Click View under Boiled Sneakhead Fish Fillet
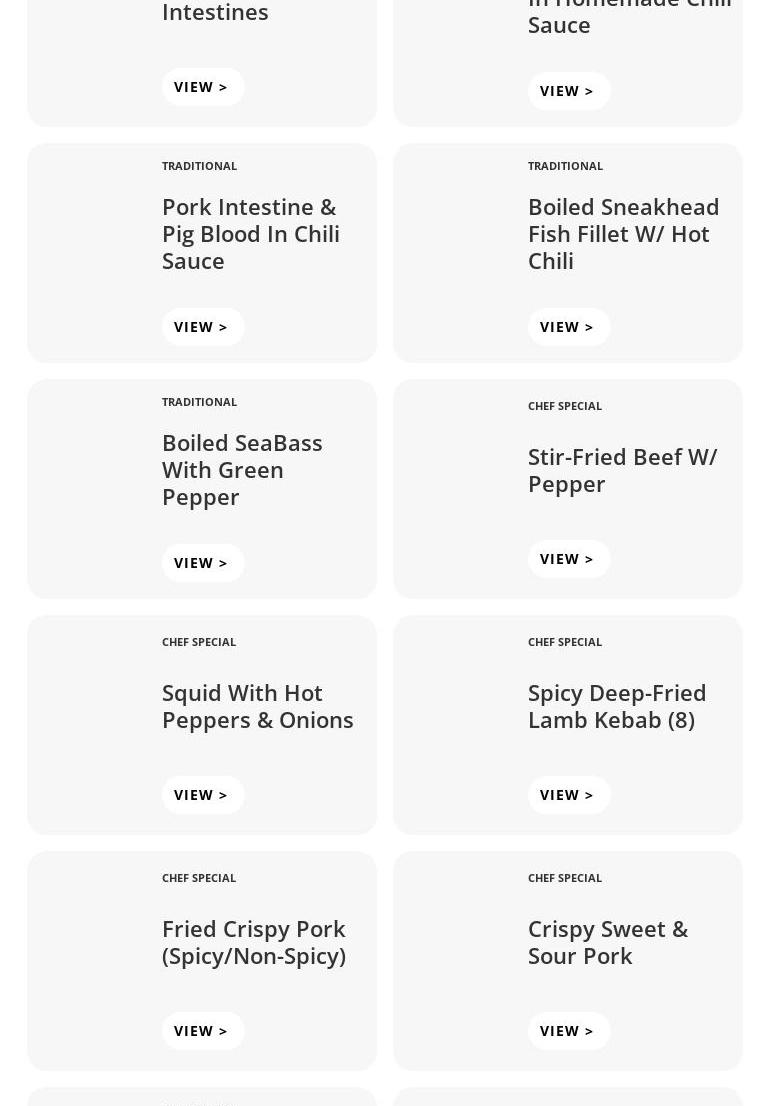Screen dimensions: 770x1106 tap(568, 327)
